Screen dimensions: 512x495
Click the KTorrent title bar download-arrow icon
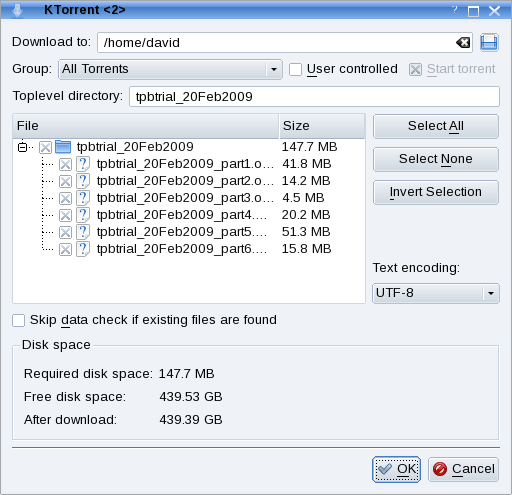(17, 10)
